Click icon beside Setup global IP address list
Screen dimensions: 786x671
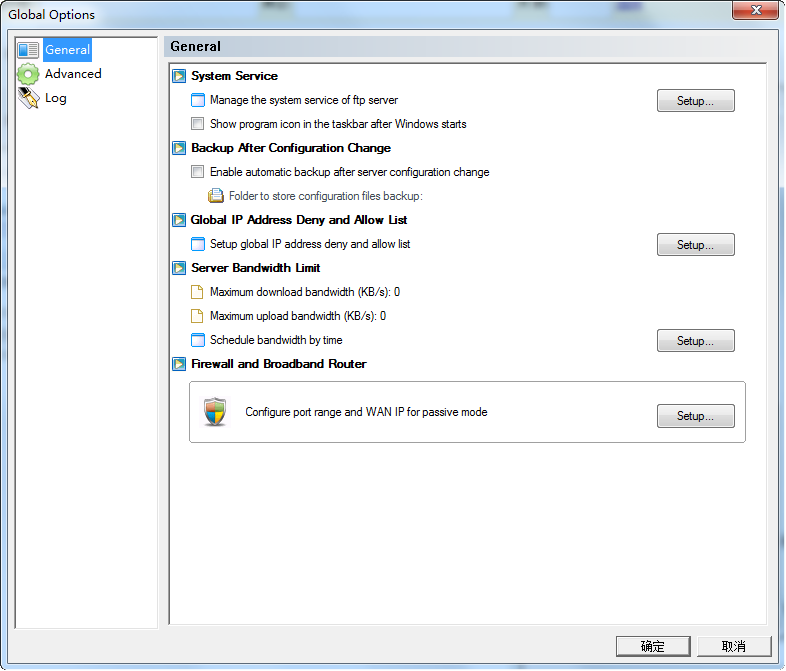coord(198,244)
